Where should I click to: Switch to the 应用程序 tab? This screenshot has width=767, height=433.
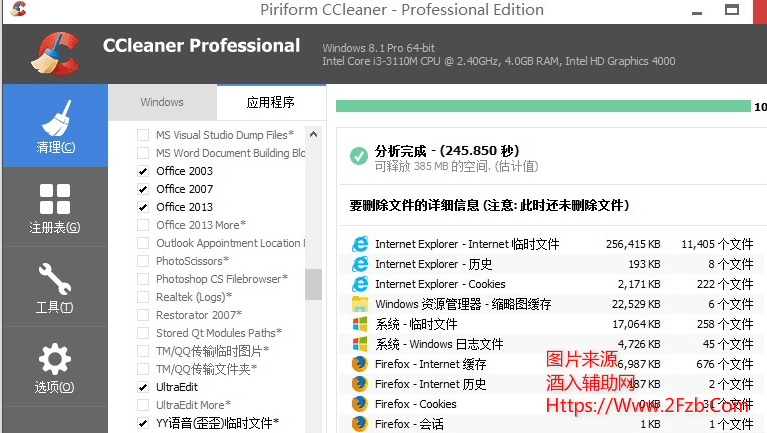click(x=271, y=102)
